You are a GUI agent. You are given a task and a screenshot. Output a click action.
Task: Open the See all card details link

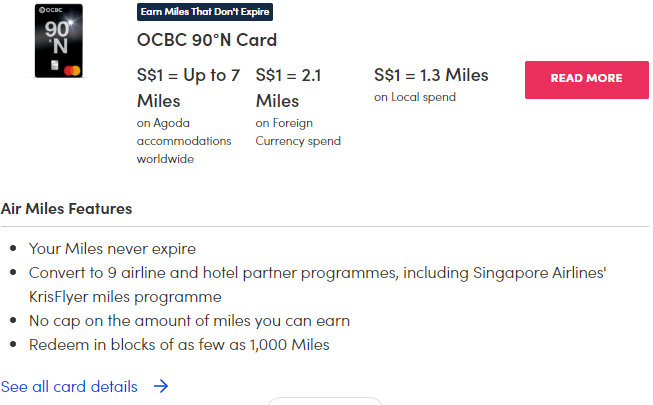pos(69,386)
